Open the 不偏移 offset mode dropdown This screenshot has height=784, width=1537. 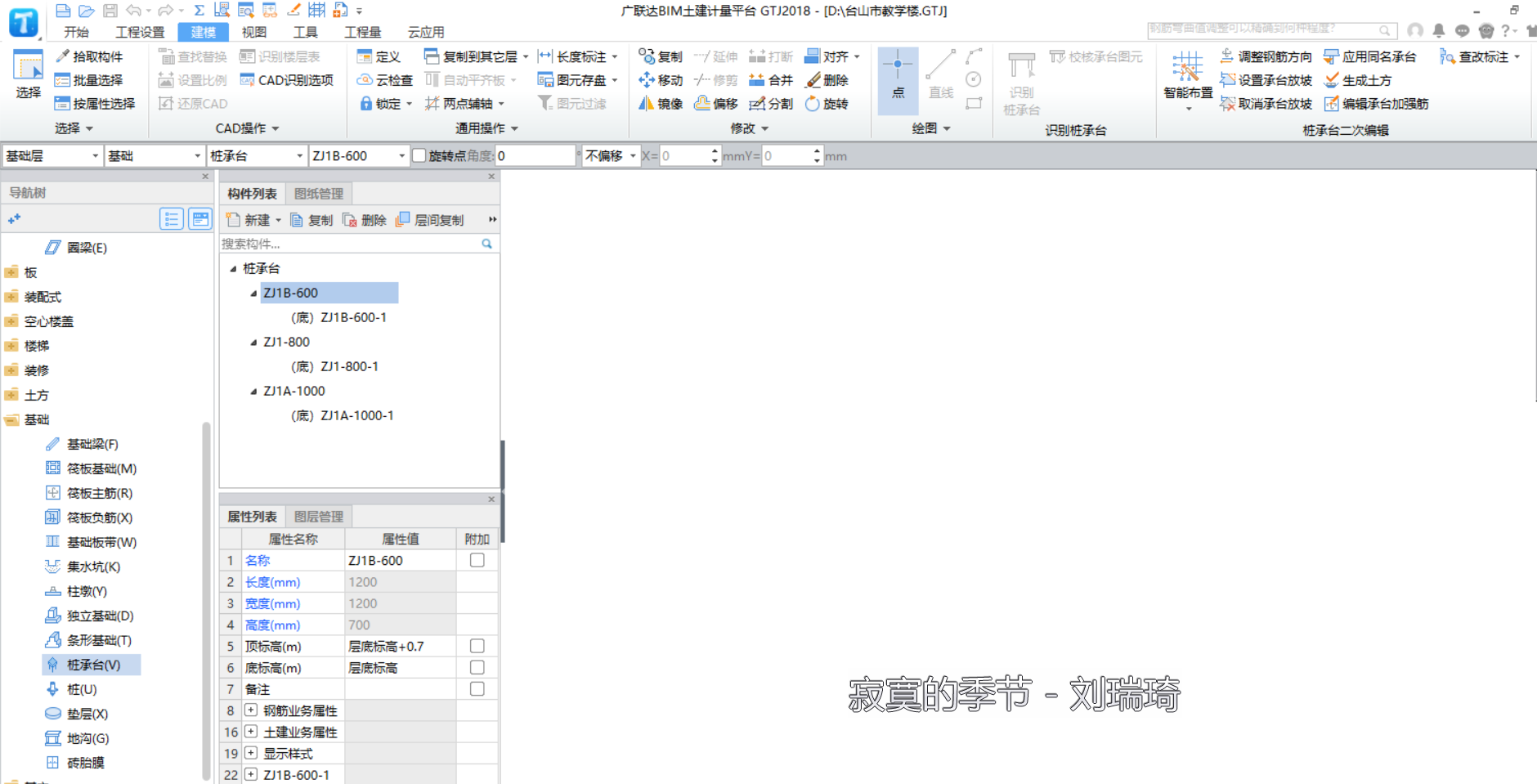click(611, 155)
